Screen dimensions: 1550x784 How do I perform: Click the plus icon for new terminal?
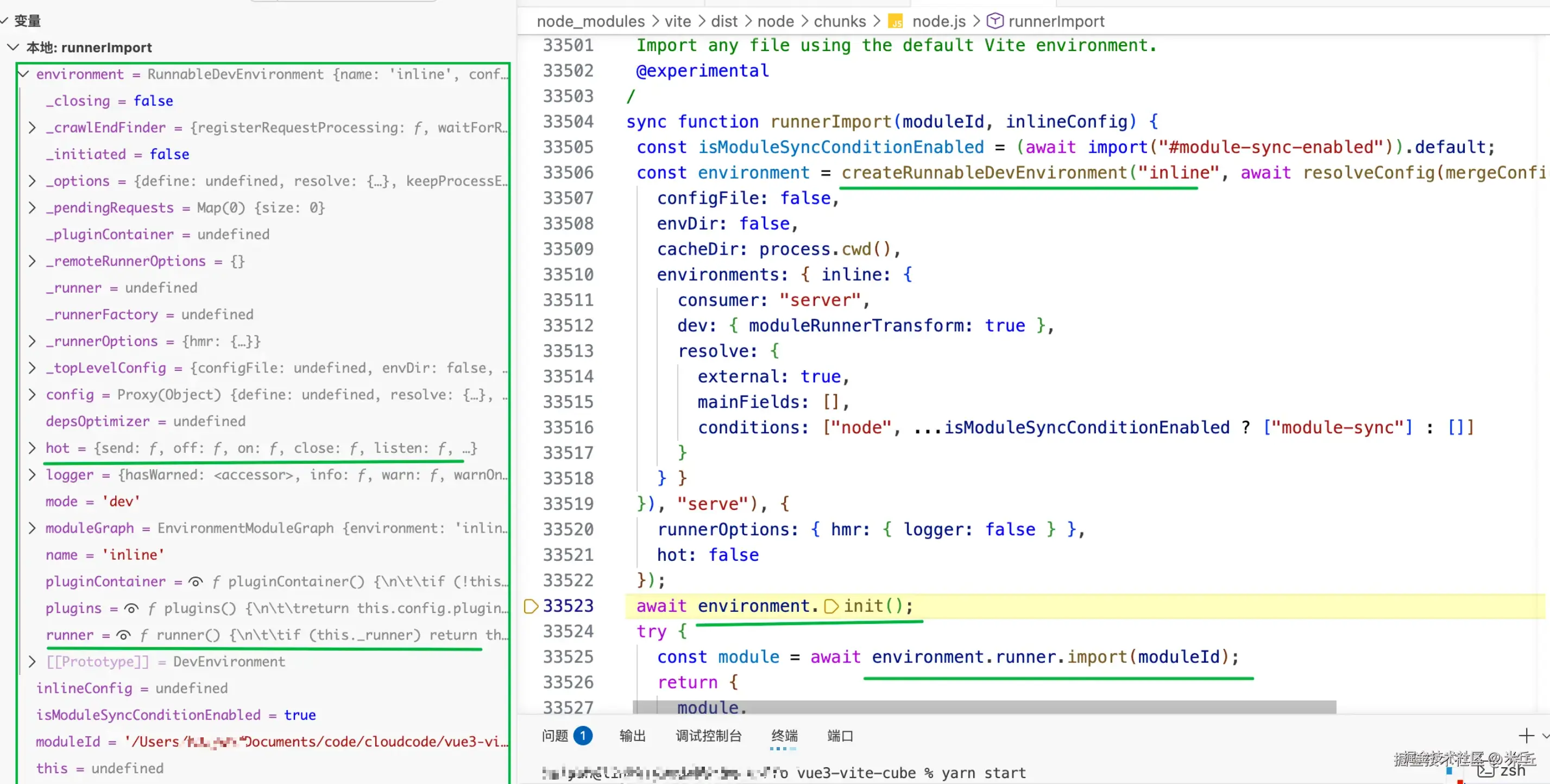(x=1526, y=735)
